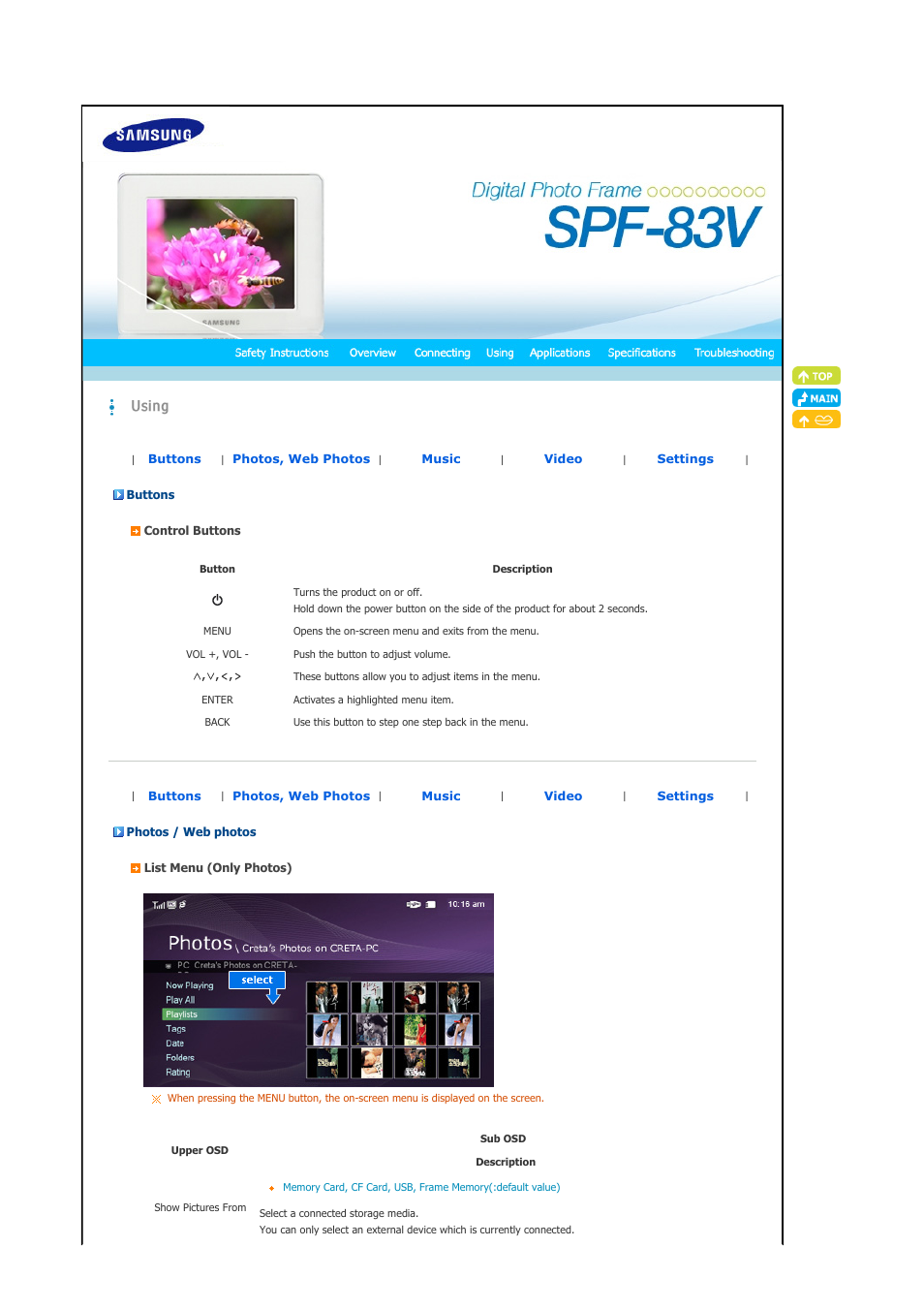Click the photo frame product image
The height and width of the screenshot is (1309, 924).
pyautogui.click(x=221, y=254)
